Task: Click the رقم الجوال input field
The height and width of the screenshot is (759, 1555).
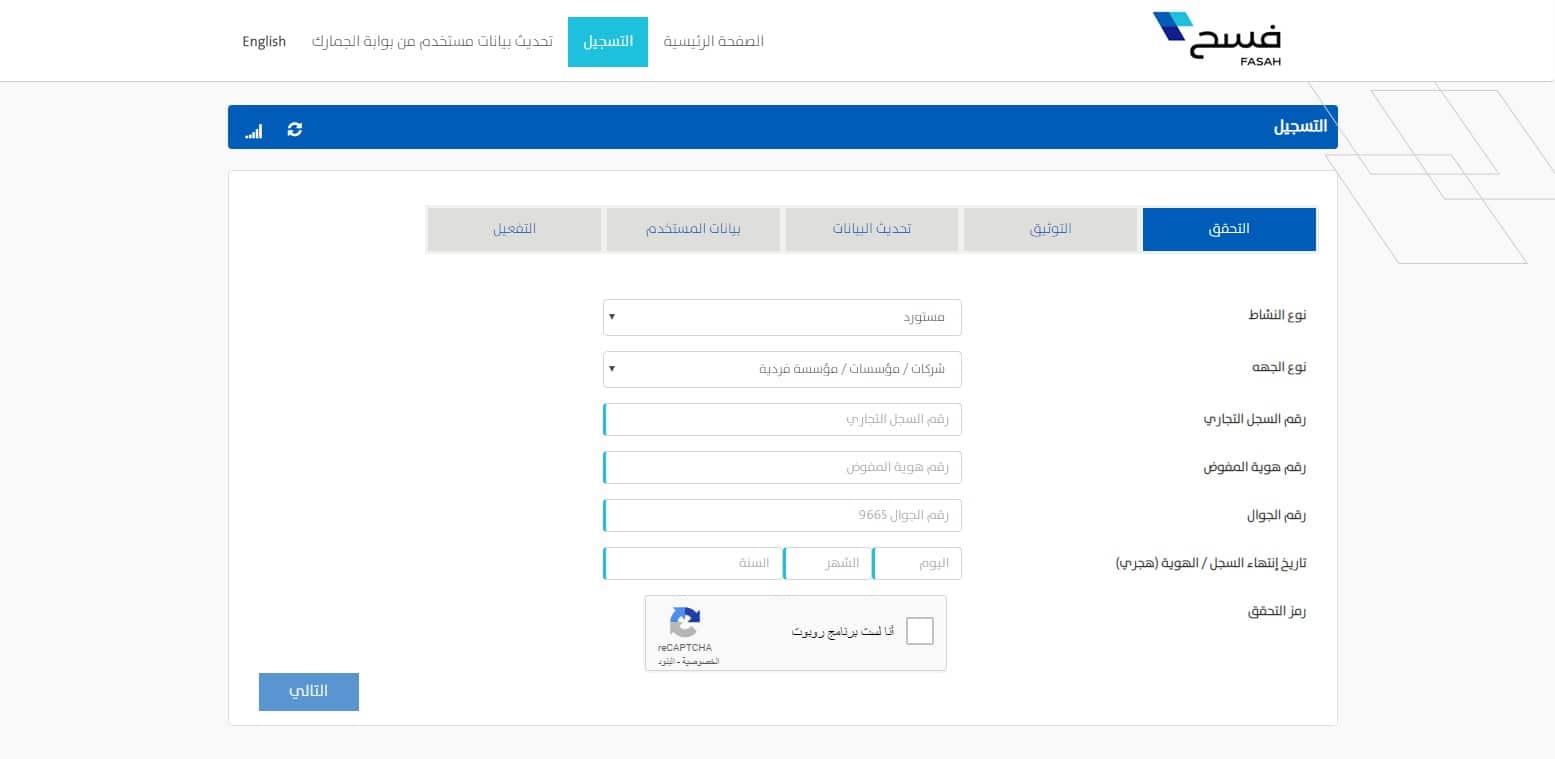Action: coord(782,516)
